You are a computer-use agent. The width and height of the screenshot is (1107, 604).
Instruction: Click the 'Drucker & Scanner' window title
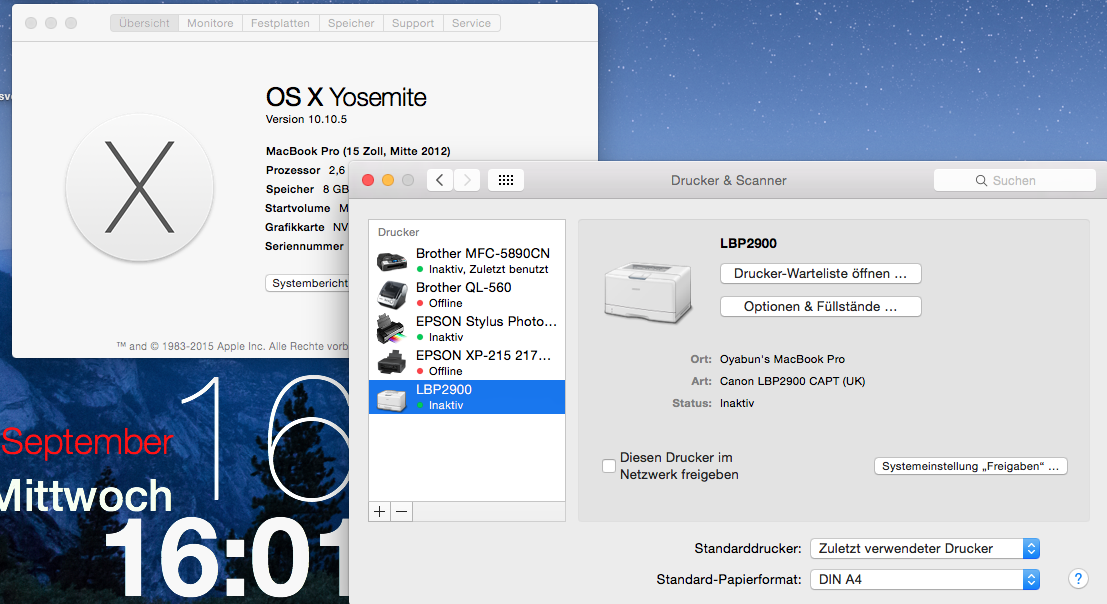[729, 181]
